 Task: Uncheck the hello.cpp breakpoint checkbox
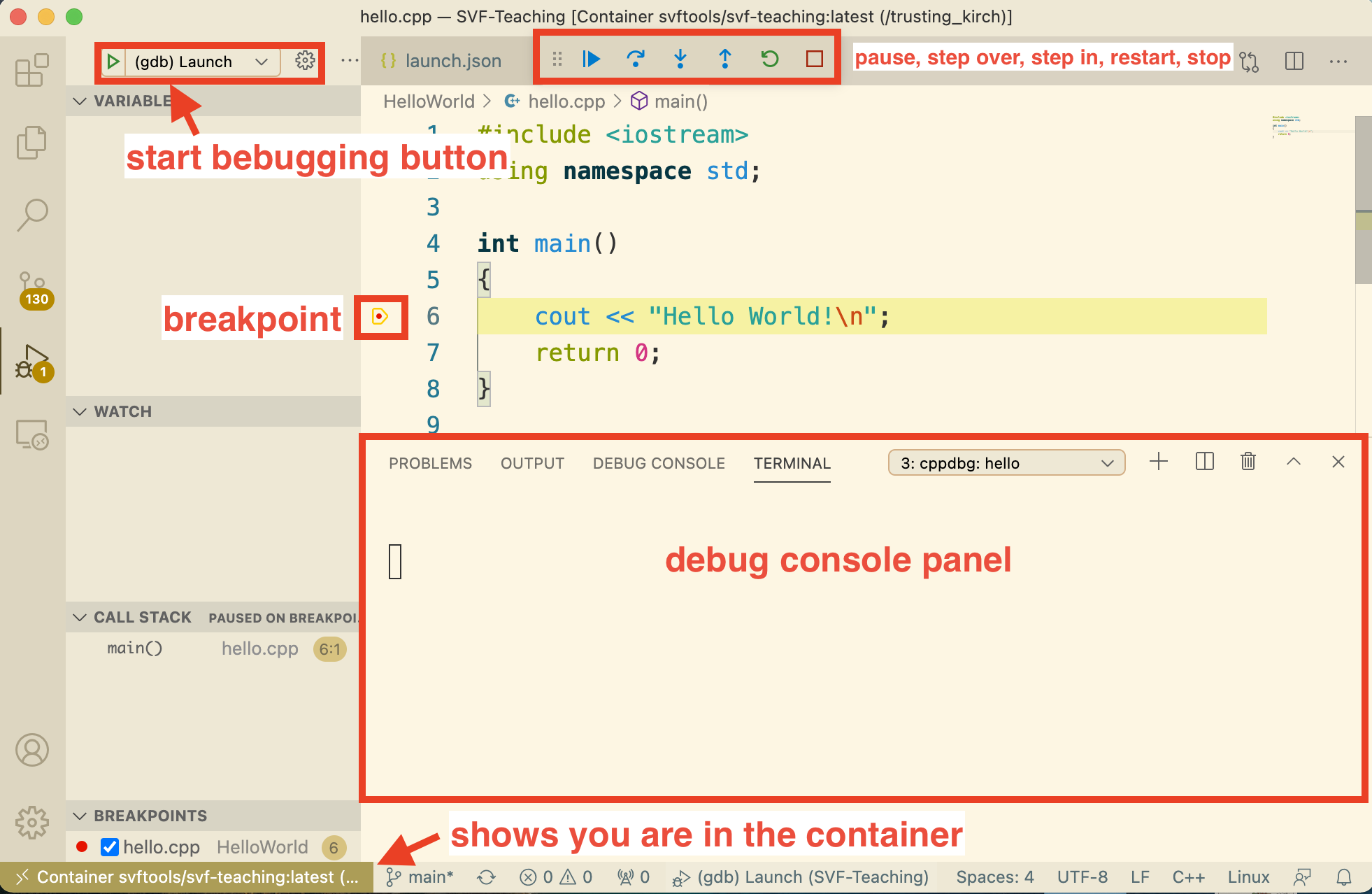tap(110, 847)
